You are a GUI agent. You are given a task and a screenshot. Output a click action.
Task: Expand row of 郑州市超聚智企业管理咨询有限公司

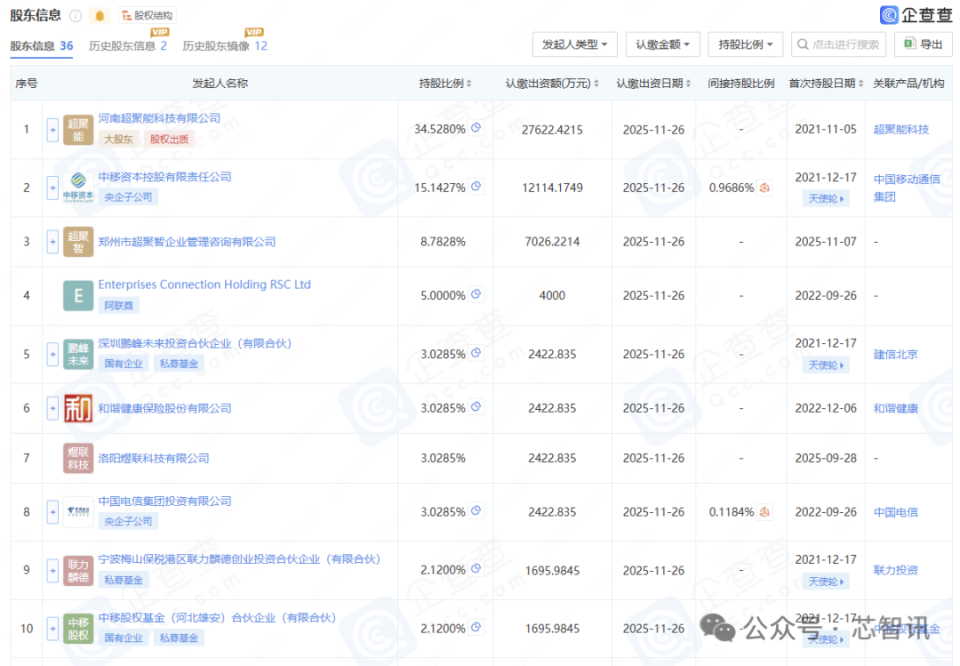(x=53, y=242)
